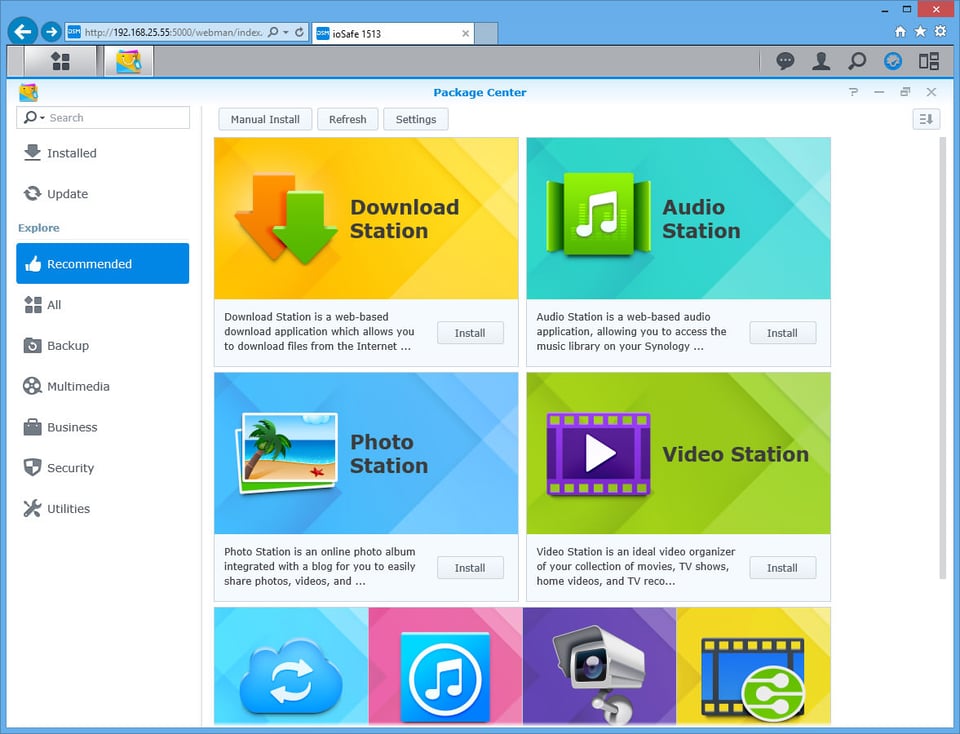Maximize the Package Center window
The image size is (960, 734).
905,92
